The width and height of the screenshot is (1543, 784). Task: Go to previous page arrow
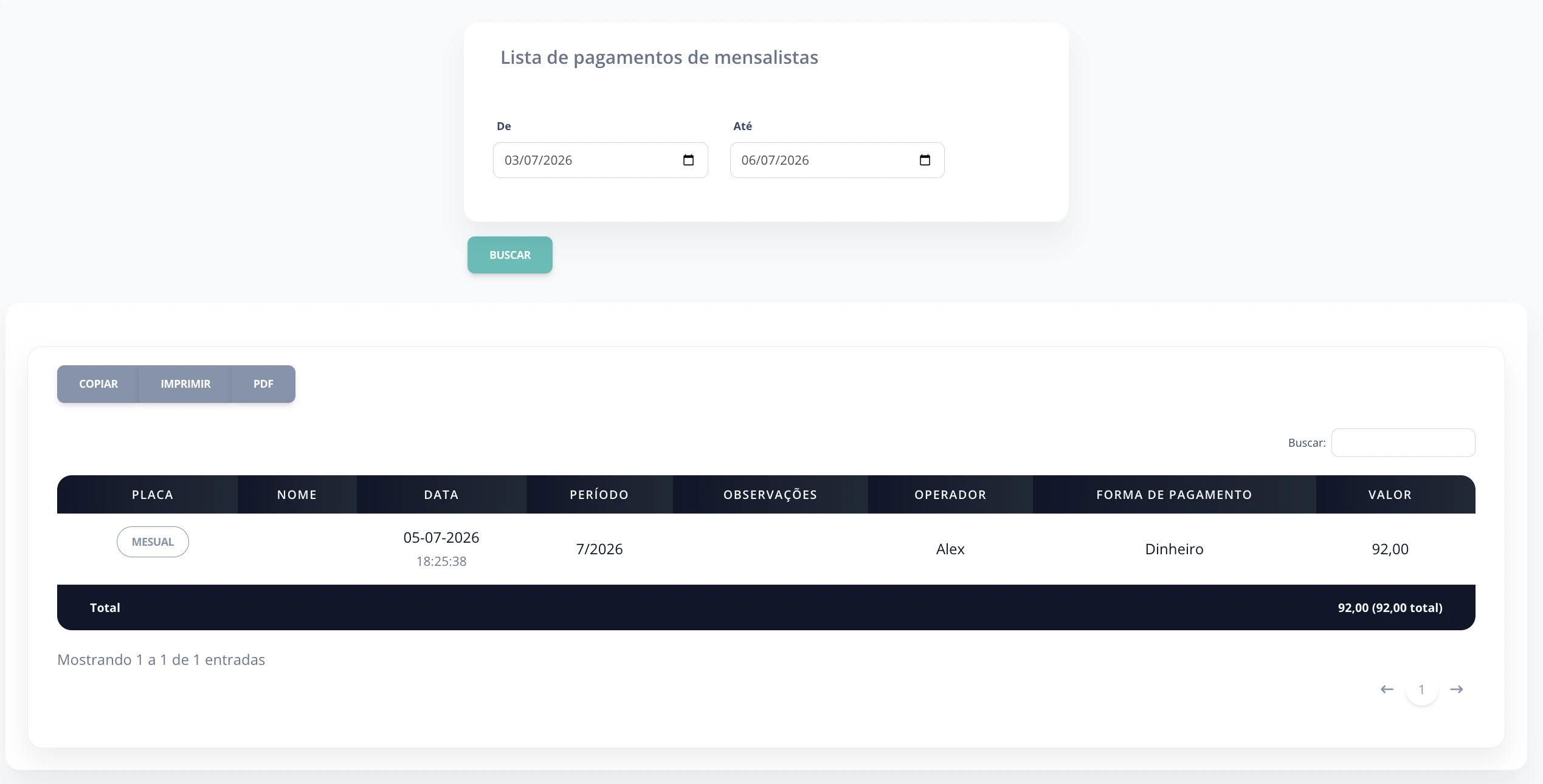click(1387, 689)
